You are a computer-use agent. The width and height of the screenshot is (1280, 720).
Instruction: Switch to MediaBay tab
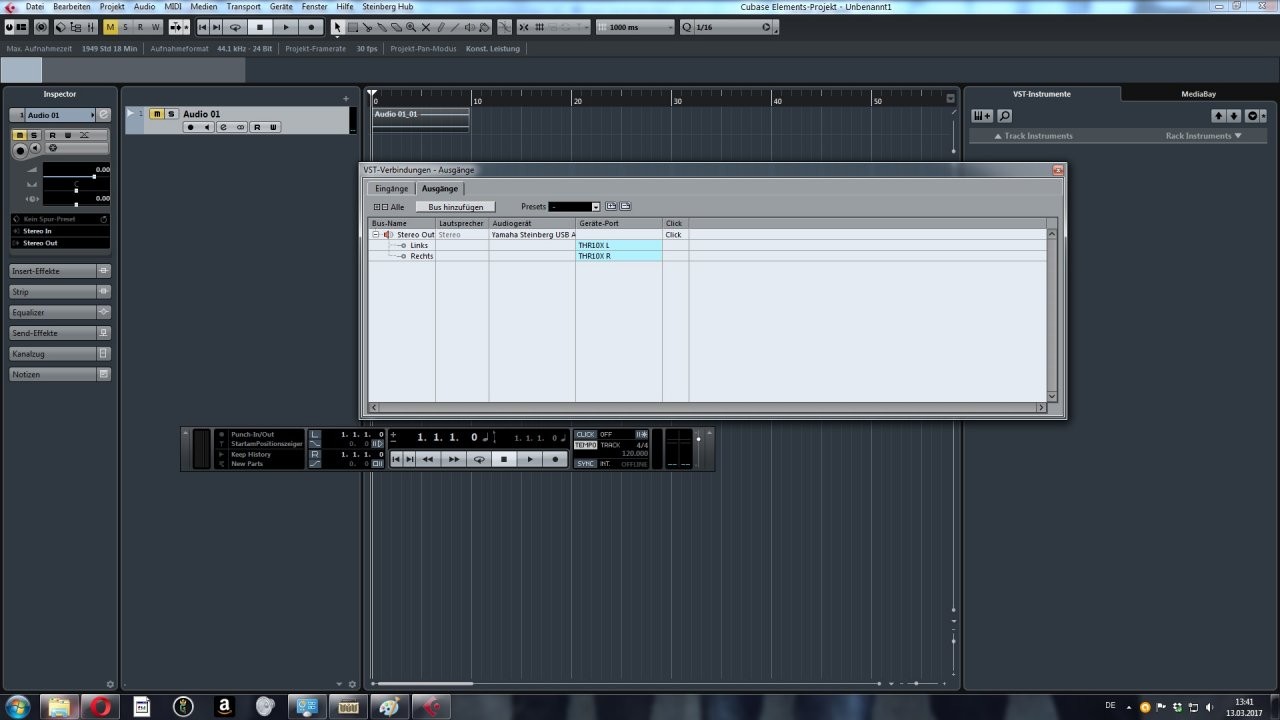(x=1198, y=94)
